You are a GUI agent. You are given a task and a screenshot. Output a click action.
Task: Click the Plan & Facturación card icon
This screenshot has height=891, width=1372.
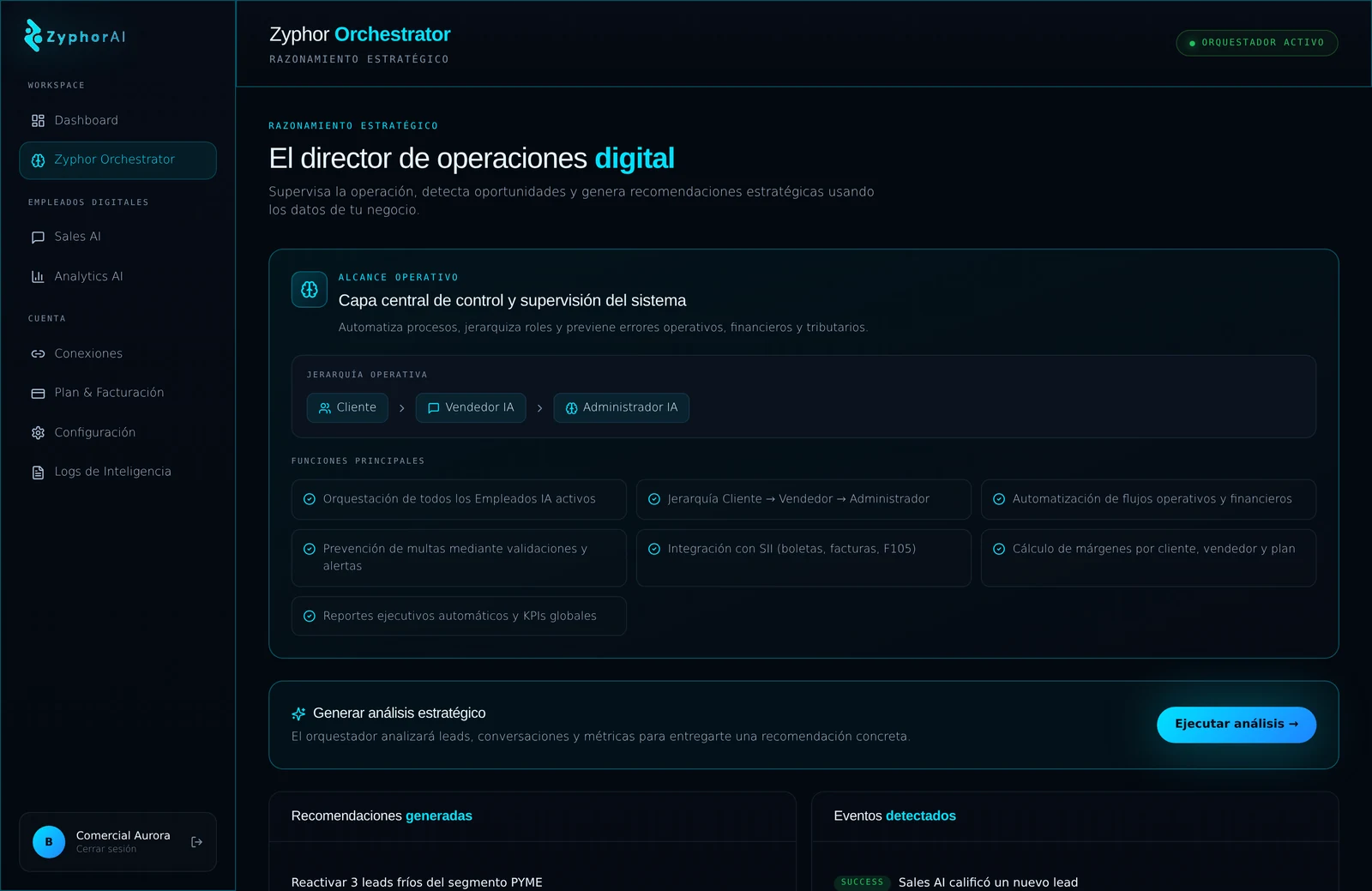click(x=38, y=394)
